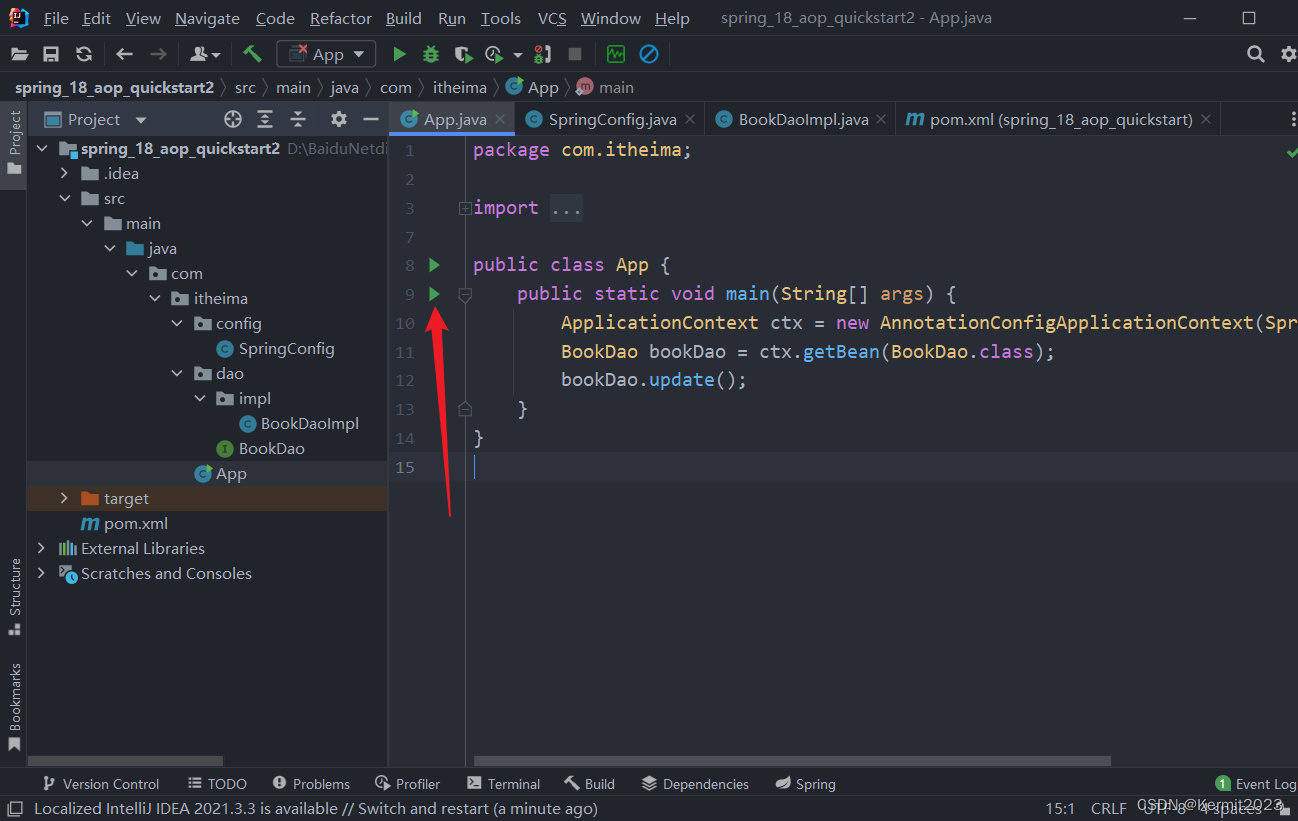Fold the main method at line 9
This screenshot has width=1298, height=821.
[x=464, y=295]
